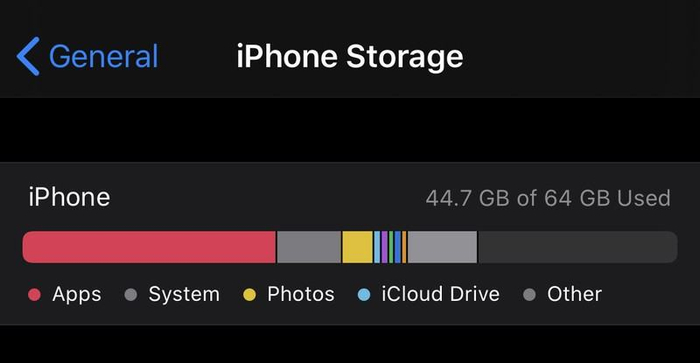Click the unused free space bar section
Screen dimensions: 700x363
tap(578, 247)
